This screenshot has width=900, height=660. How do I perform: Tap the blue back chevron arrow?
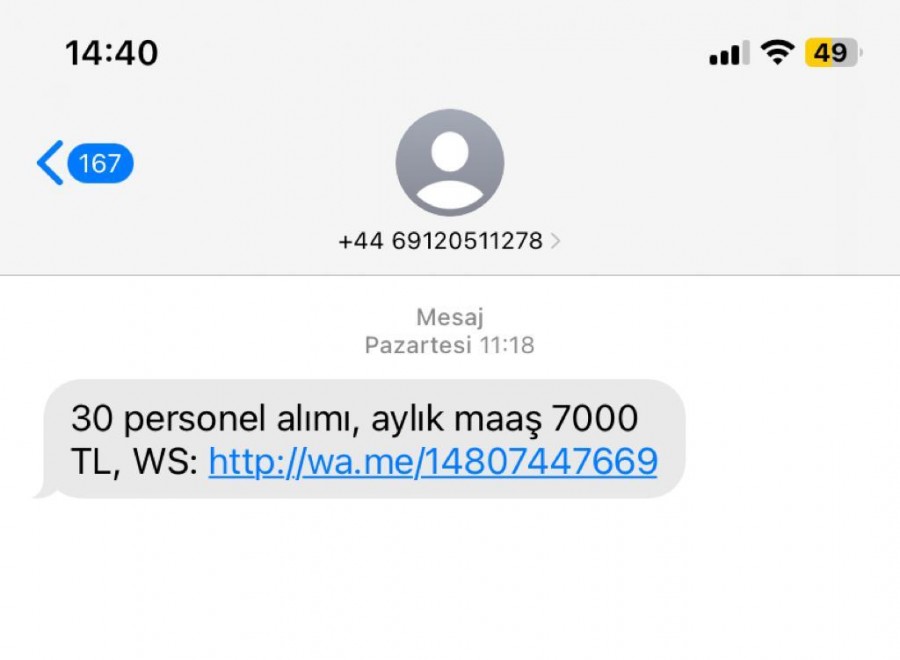pyautogui.click(x=51, y=163)
